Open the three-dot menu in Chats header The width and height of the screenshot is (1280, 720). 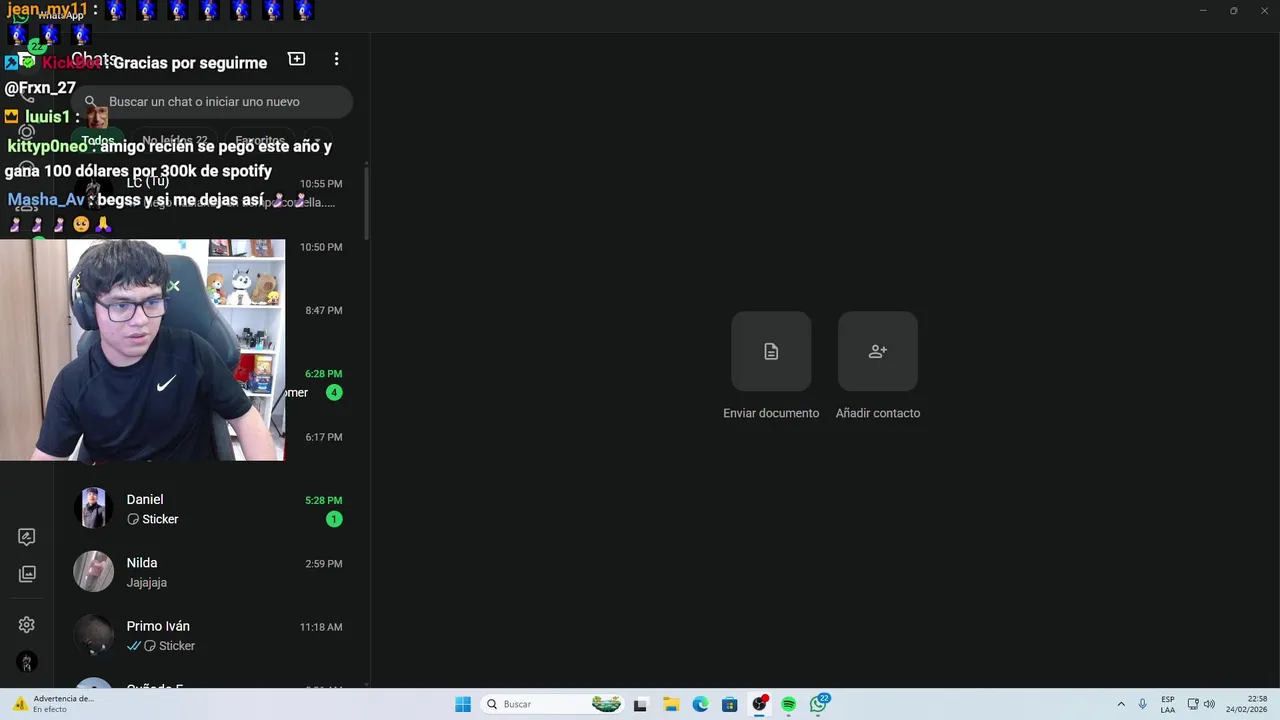tap(336, 59)
